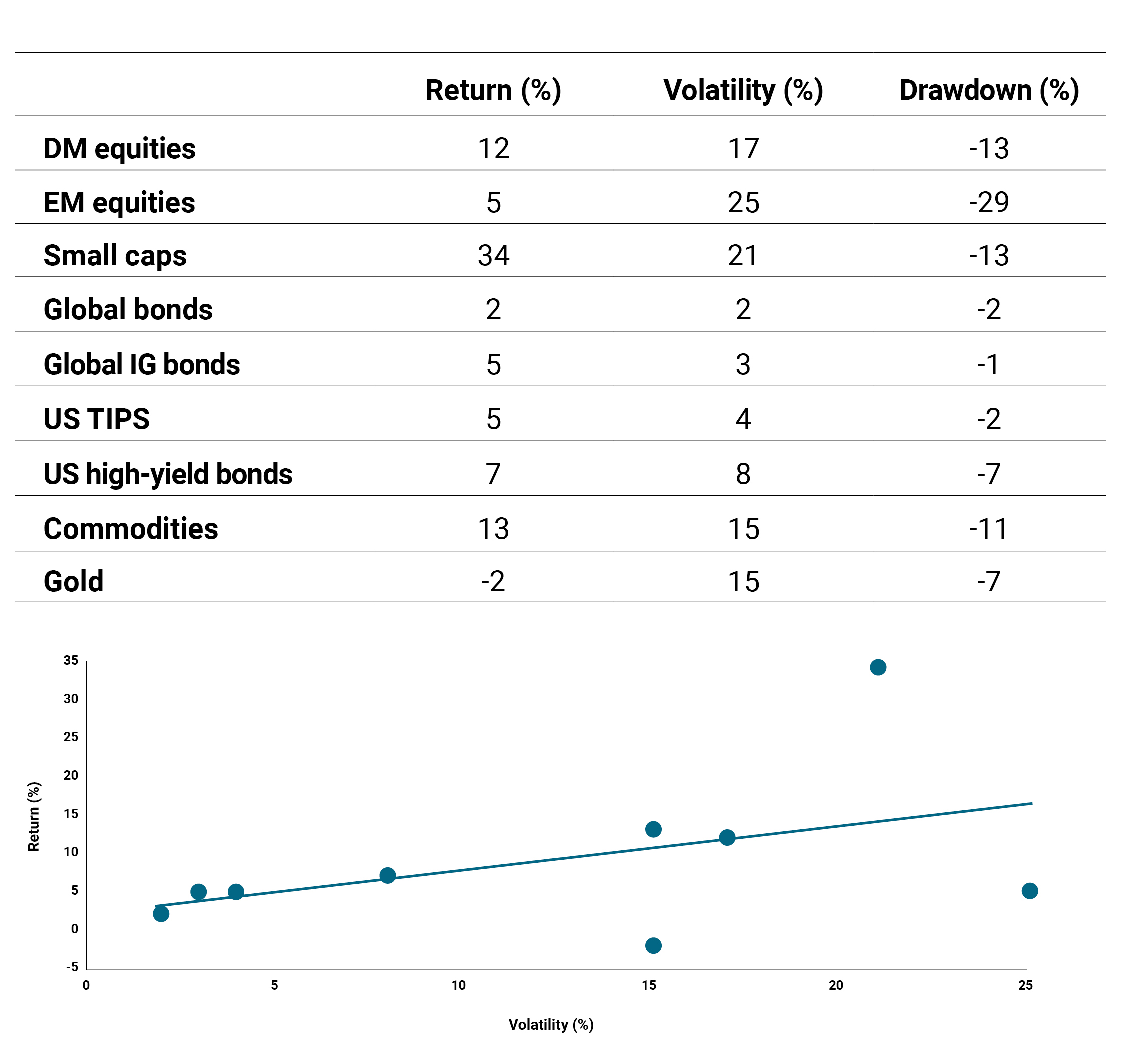The width and height of the screenshot is (1123, 1064).
Task: Click the US TIPS row label
Action: tap(97, 419)
